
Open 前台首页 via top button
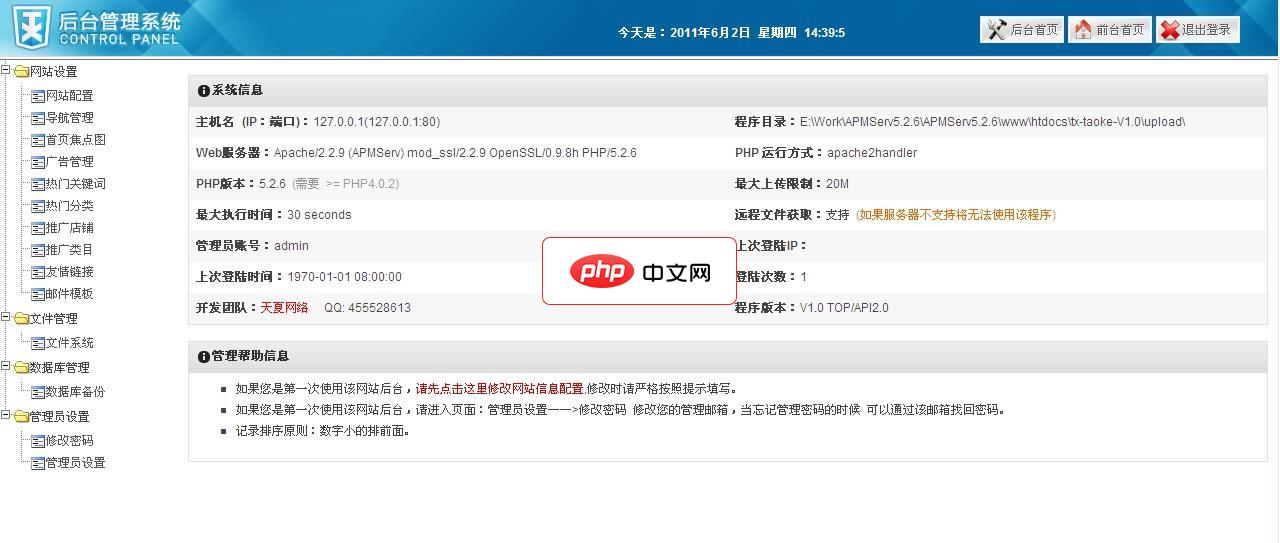tap(1110, 30)
